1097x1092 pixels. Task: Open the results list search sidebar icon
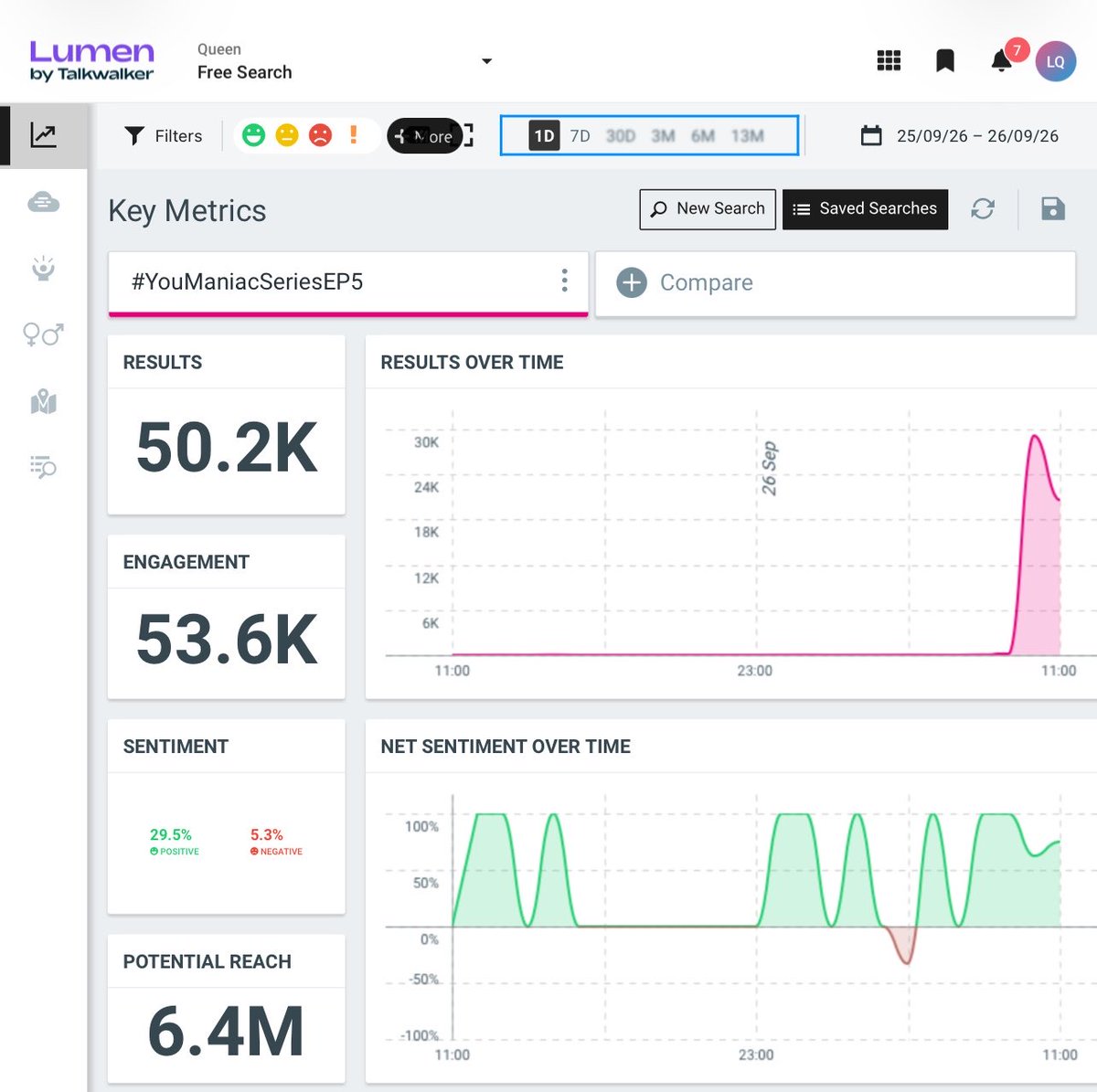pyautogui.click(x=43, y=467)
